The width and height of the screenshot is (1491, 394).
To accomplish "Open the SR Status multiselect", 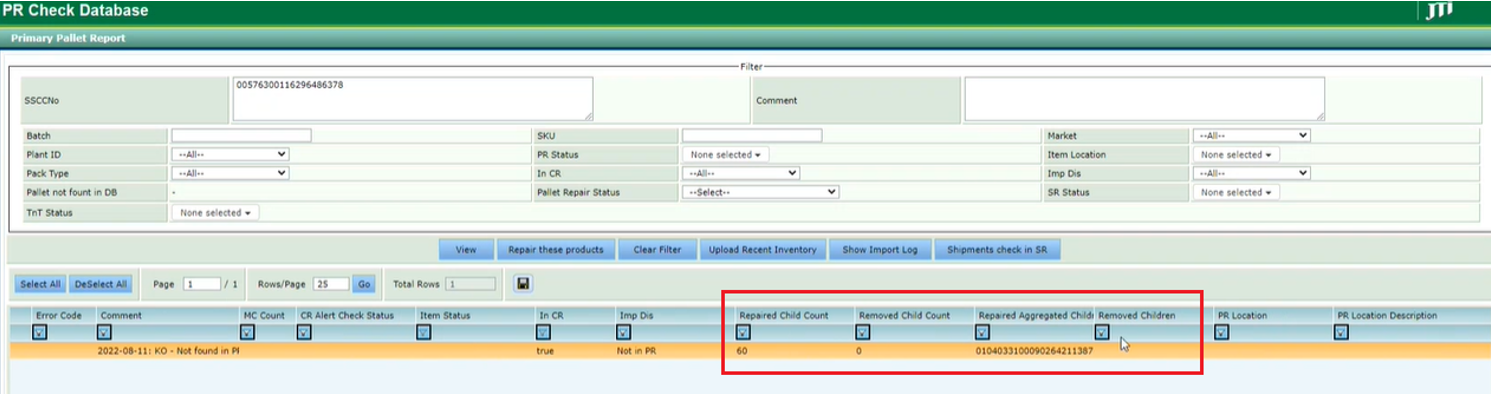I will coord(1236,192).
